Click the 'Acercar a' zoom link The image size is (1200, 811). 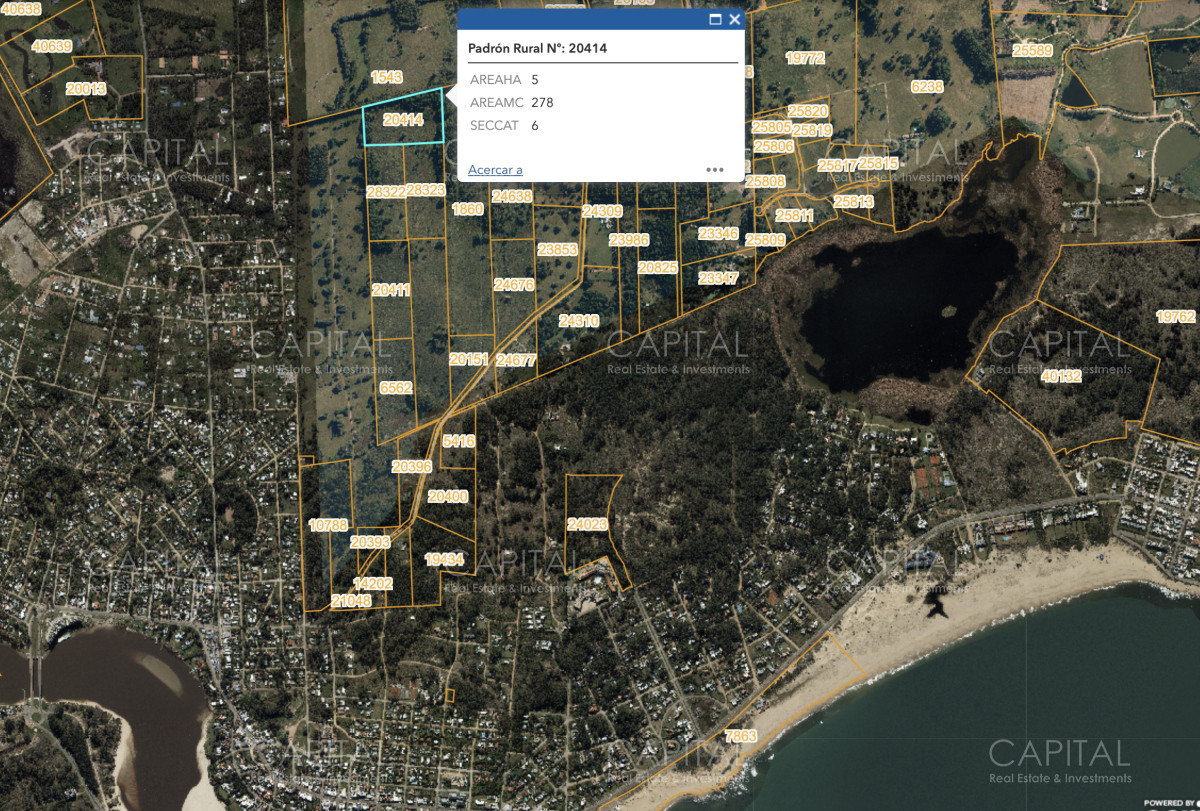(495, 170)
